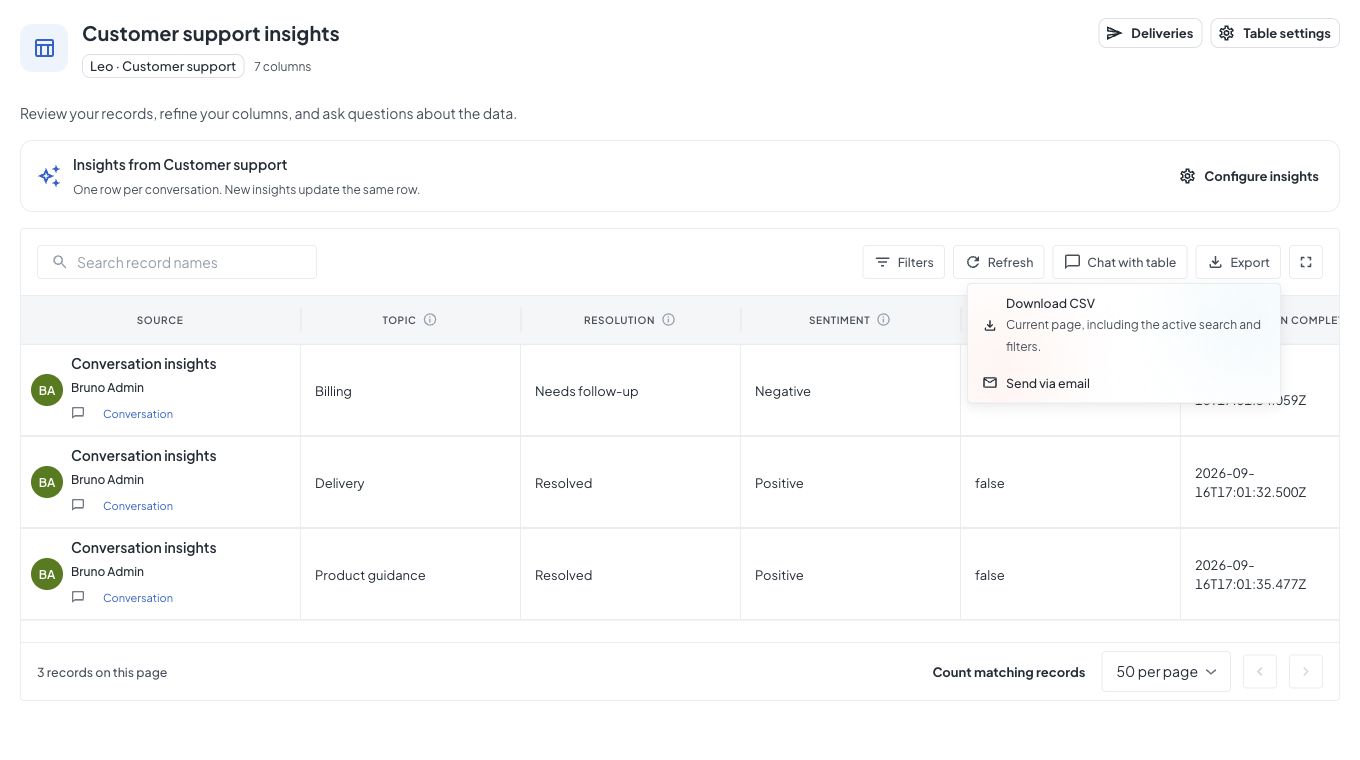This screenshot has height=760, width=1360.
Task: Click the BA avatar in Product guidance row
Action: coord(47,574)
